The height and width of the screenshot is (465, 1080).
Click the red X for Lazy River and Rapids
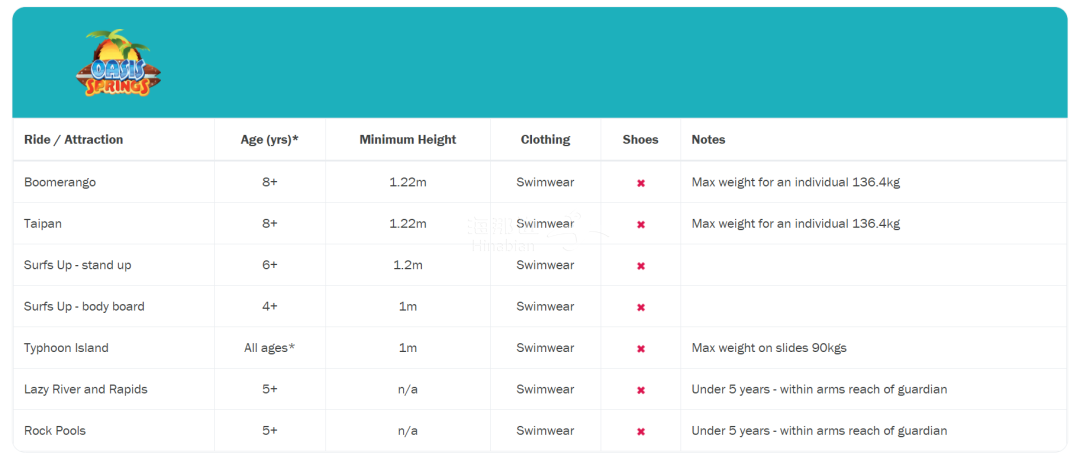(641, 390)
